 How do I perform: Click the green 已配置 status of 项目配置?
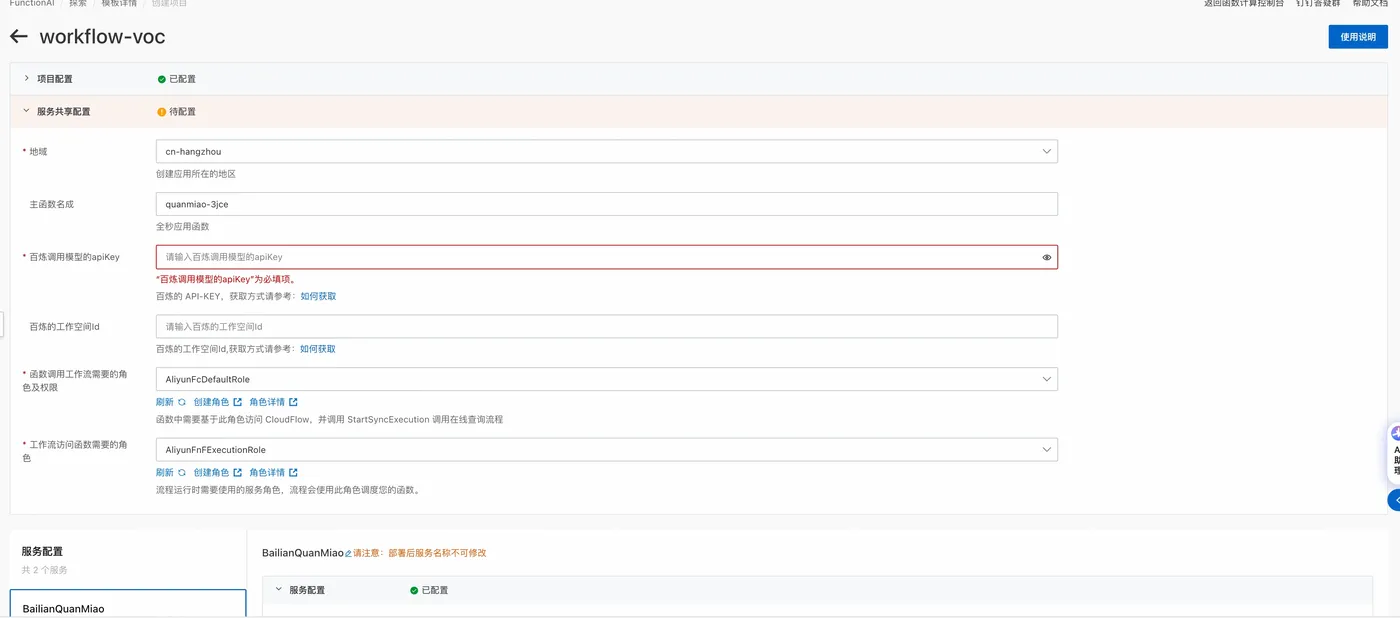point(177,79)
